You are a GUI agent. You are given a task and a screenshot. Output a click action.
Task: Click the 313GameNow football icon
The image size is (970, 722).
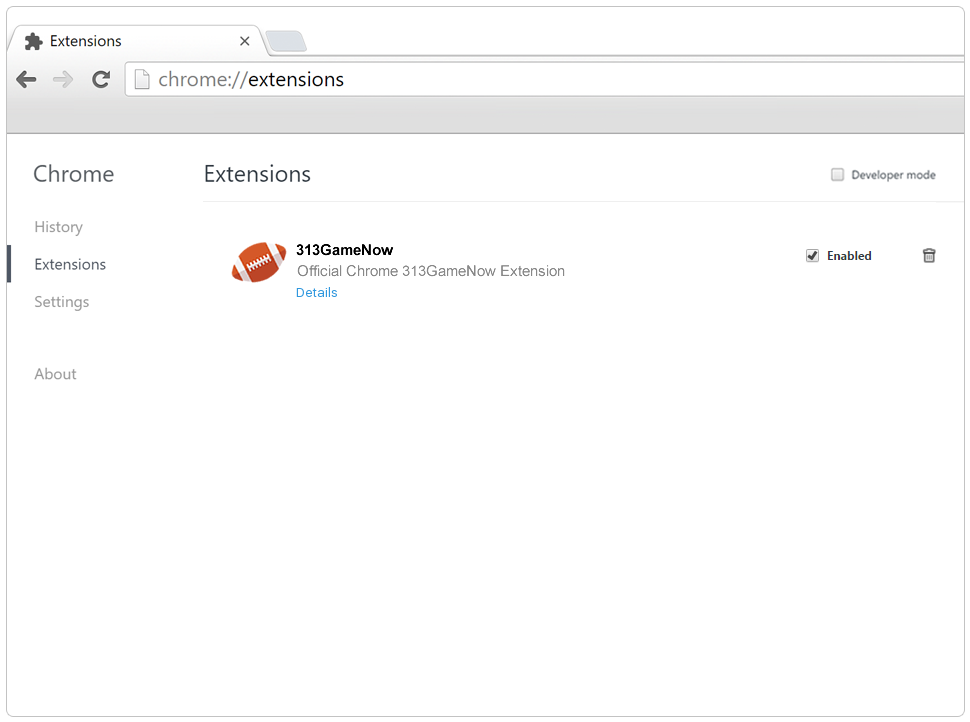(259, 262)
